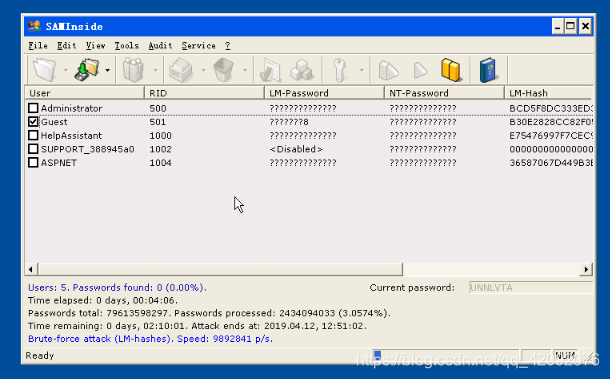Click the horizontal scrollbar right arrow
The image size is (610, 379).
[586, 269]
